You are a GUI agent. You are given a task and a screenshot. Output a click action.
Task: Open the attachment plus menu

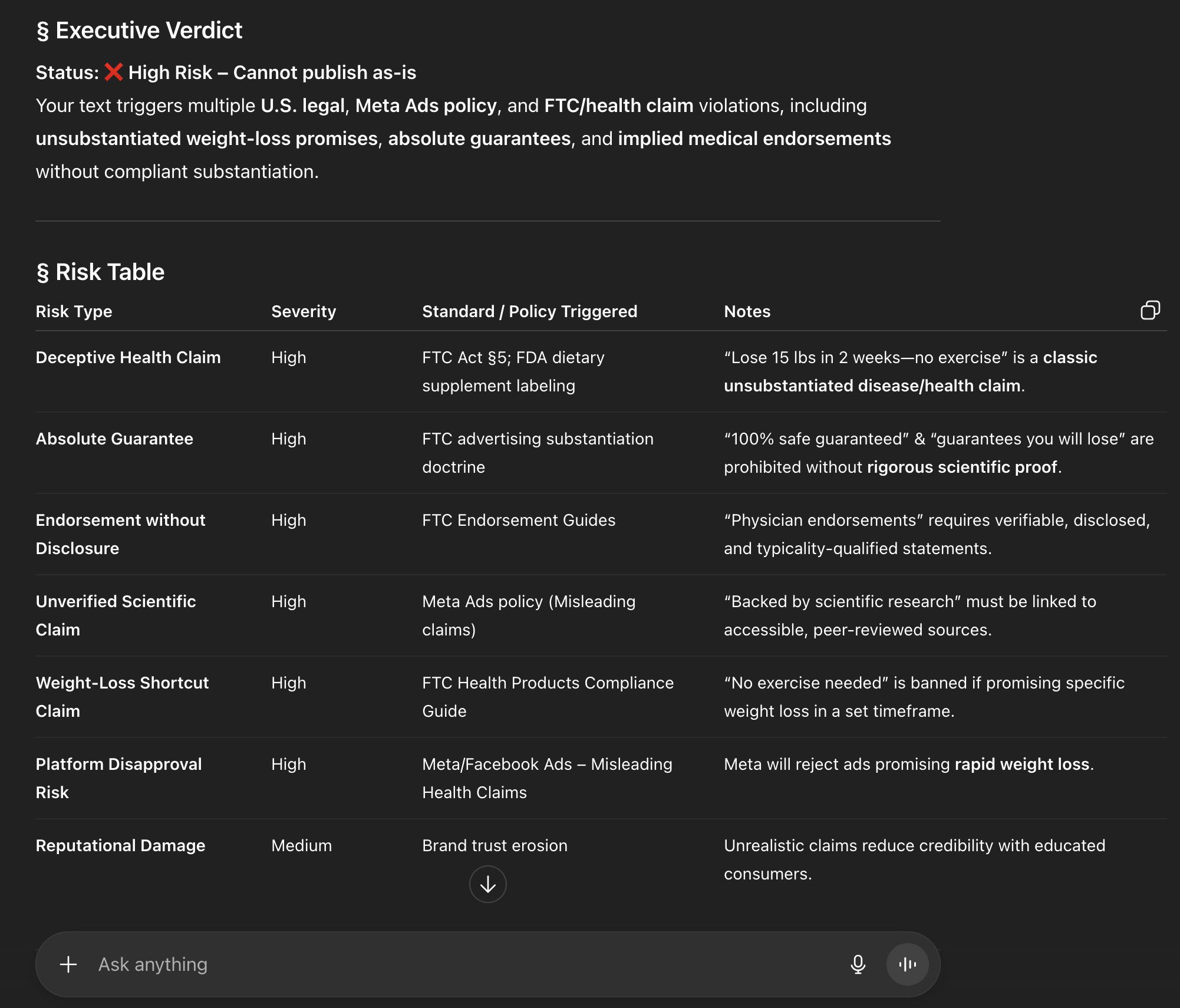(68, 964)
